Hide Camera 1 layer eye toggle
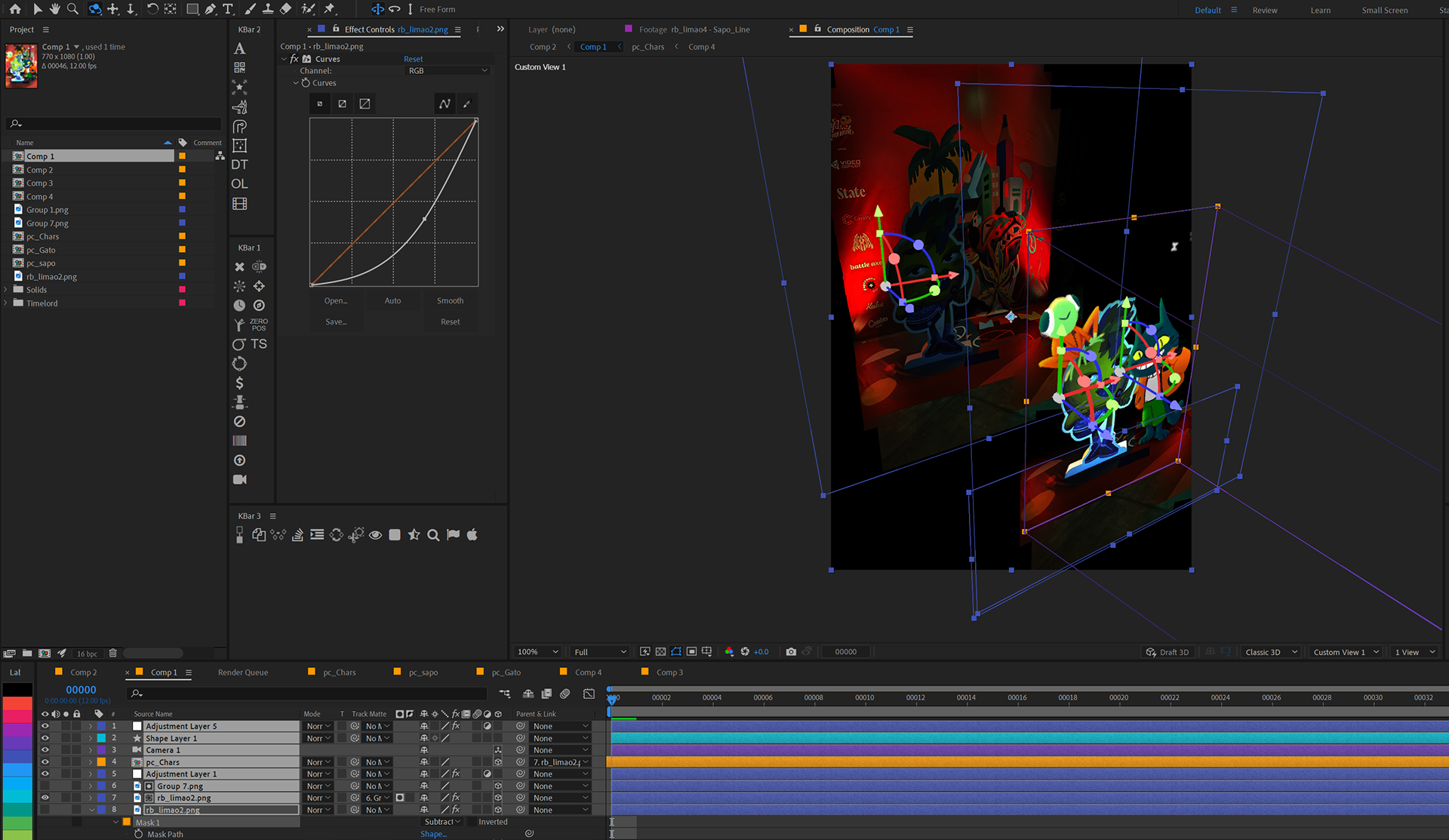Viewport: 1449px width, 840px height. 45,750
